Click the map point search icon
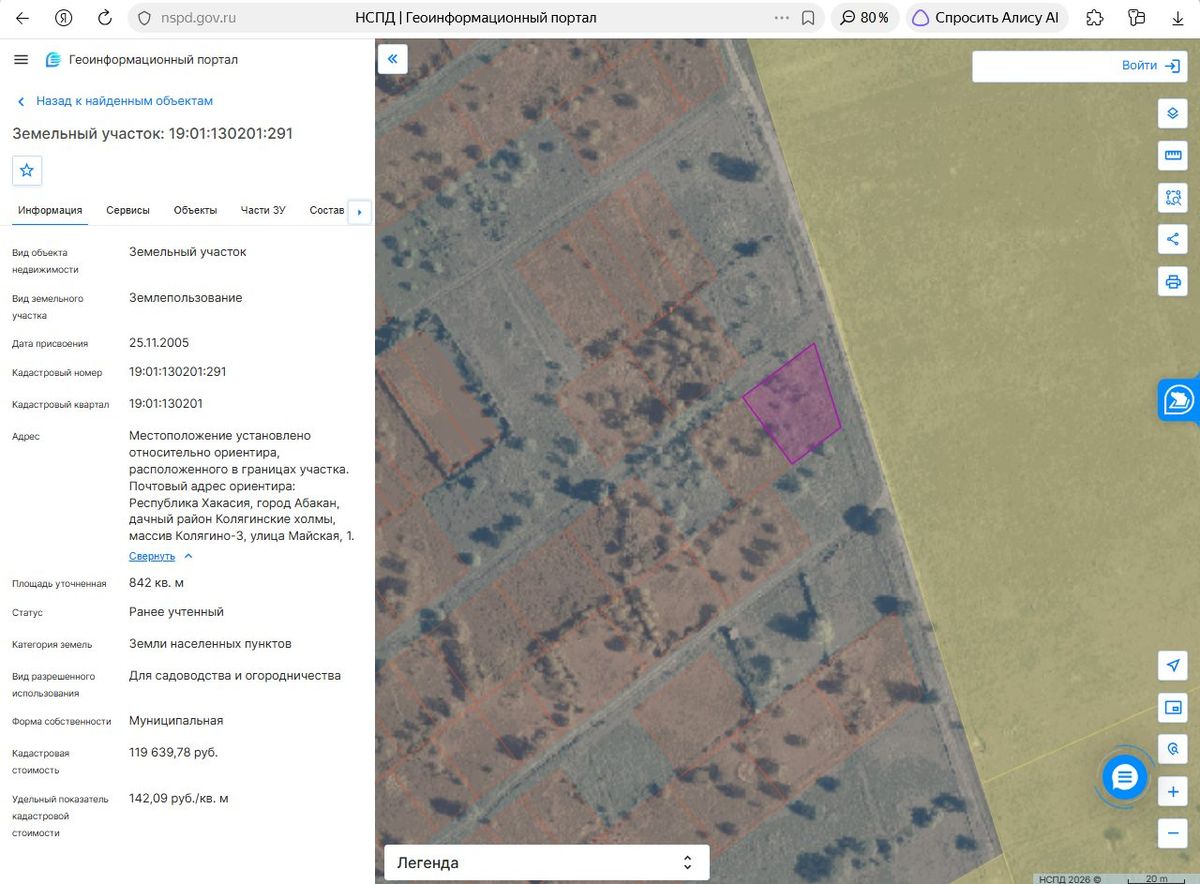The width and height of the screenshot is (1200, 884). tap(1173, 749)
